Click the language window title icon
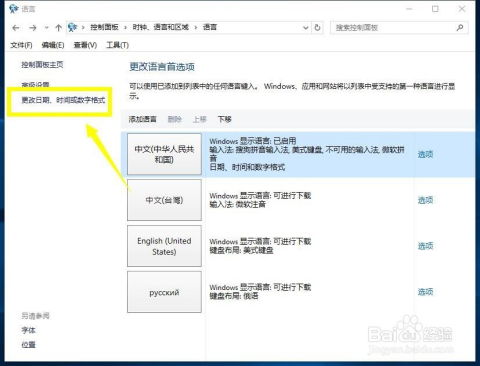This screenshot has height=366, width=480. click(13, 9)
